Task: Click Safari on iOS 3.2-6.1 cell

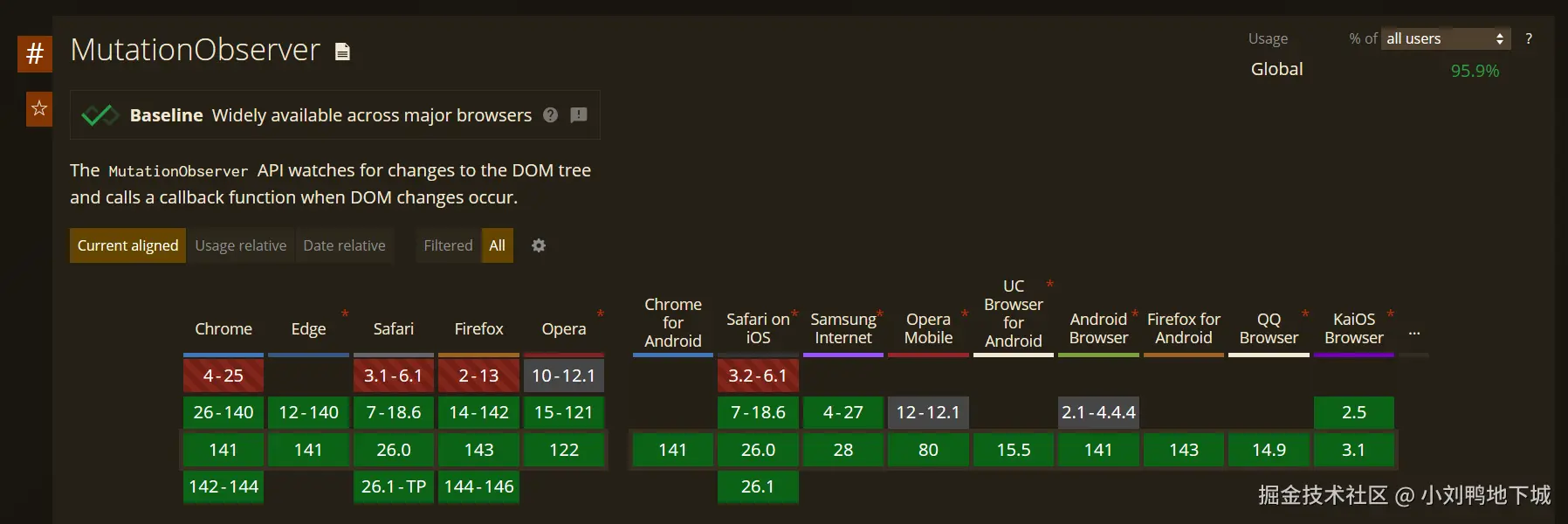Action: tap(758, 376)
